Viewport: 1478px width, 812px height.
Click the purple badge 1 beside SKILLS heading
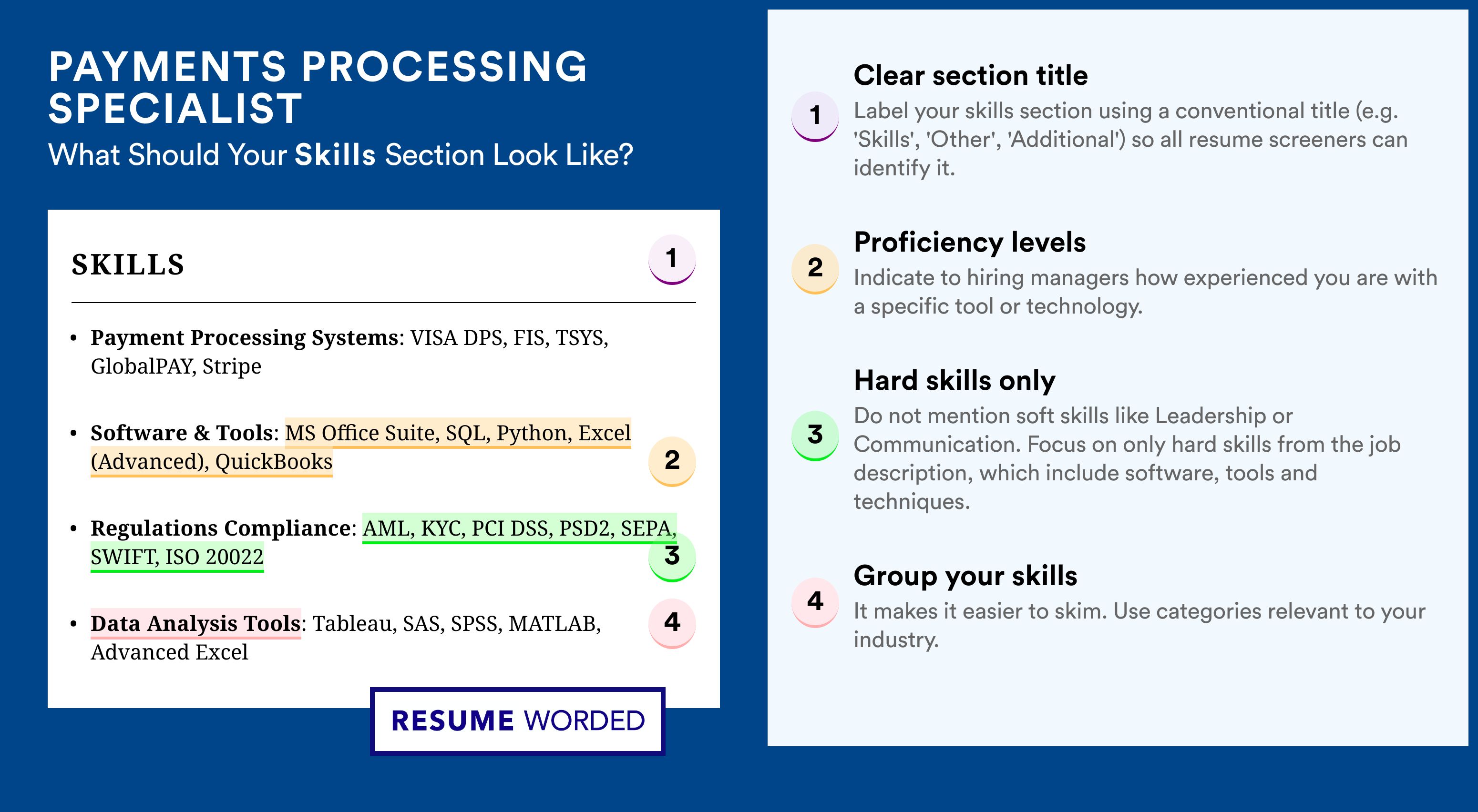pyautogui.click(x=672, y=259)
